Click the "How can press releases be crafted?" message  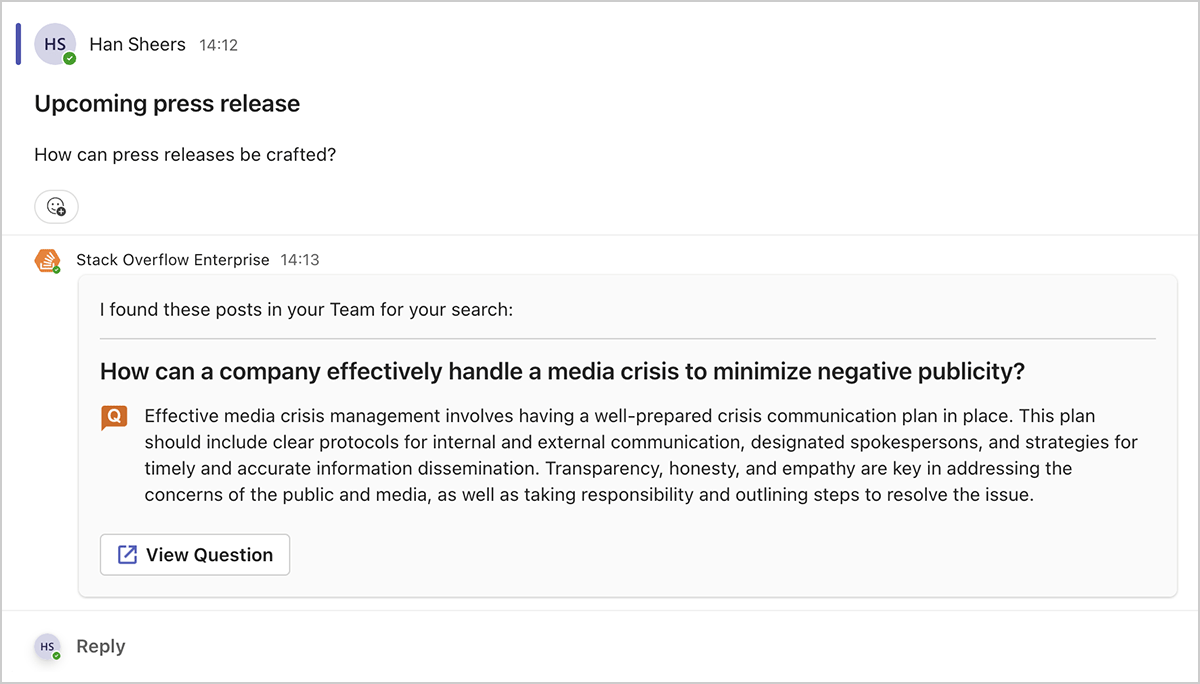185,155
